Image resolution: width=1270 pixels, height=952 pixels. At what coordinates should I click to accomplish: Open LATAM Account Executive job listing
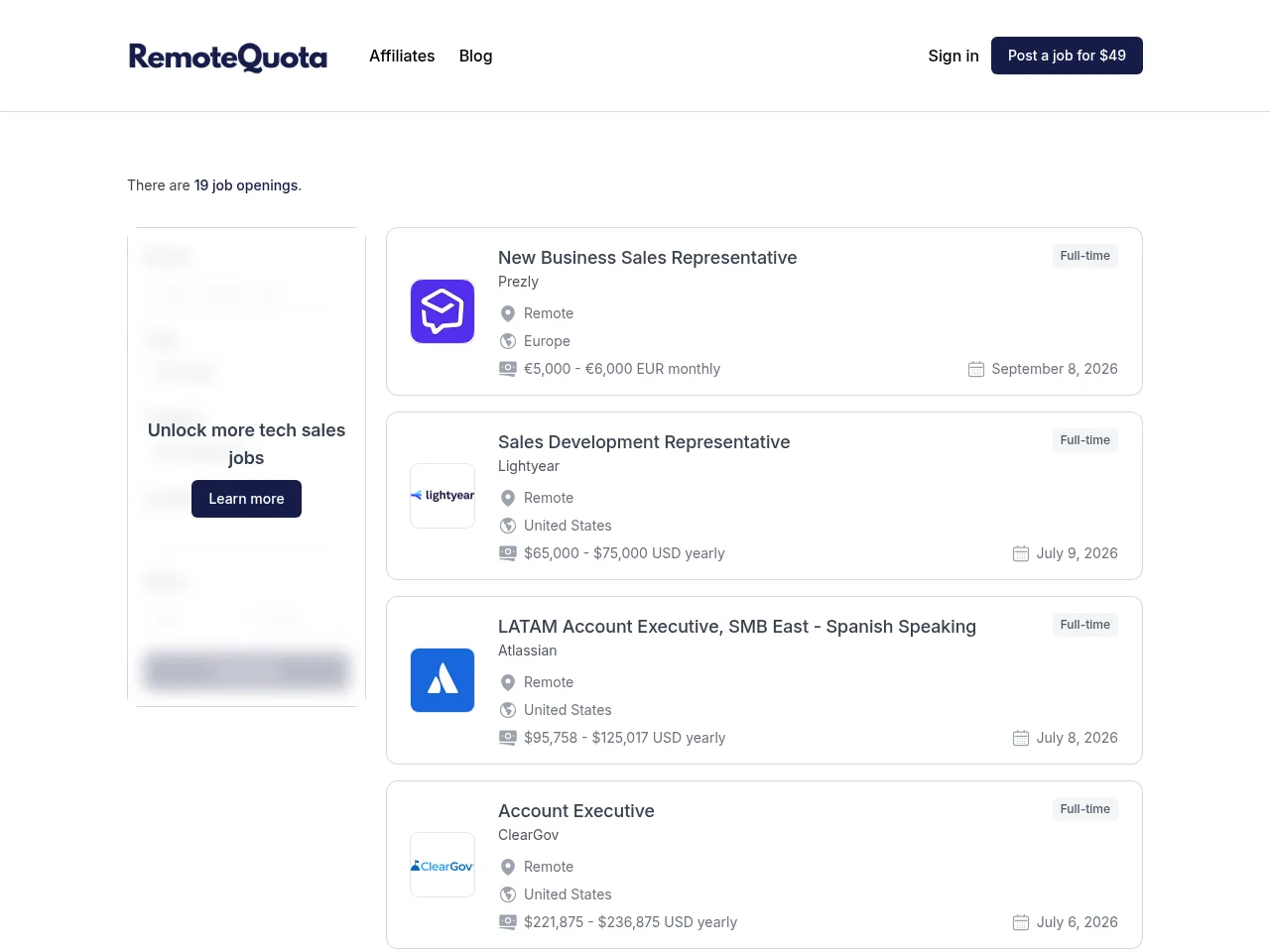click(x=737, y=627)
